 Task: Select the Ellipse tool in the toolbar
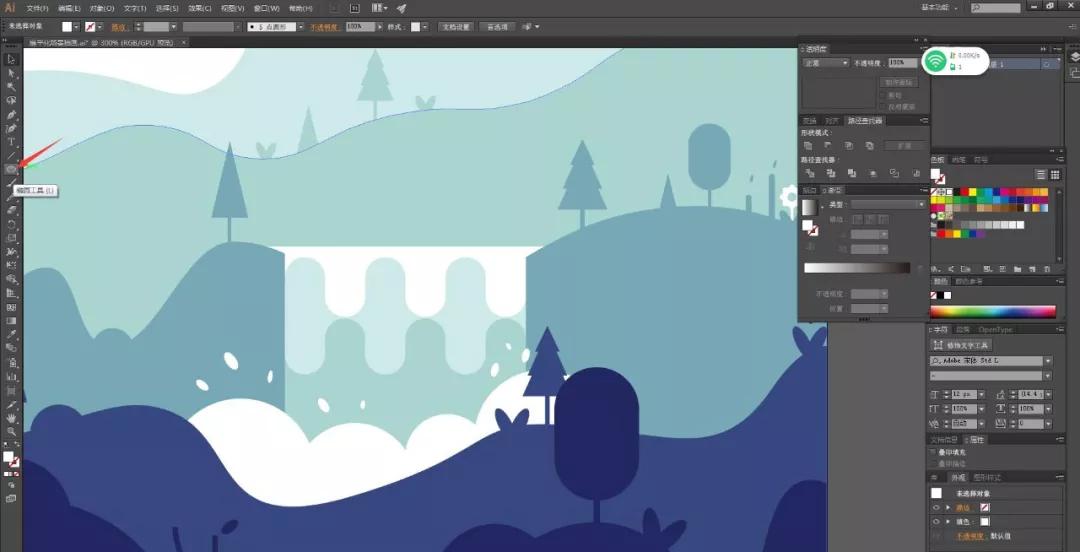(x=11, y=169)
